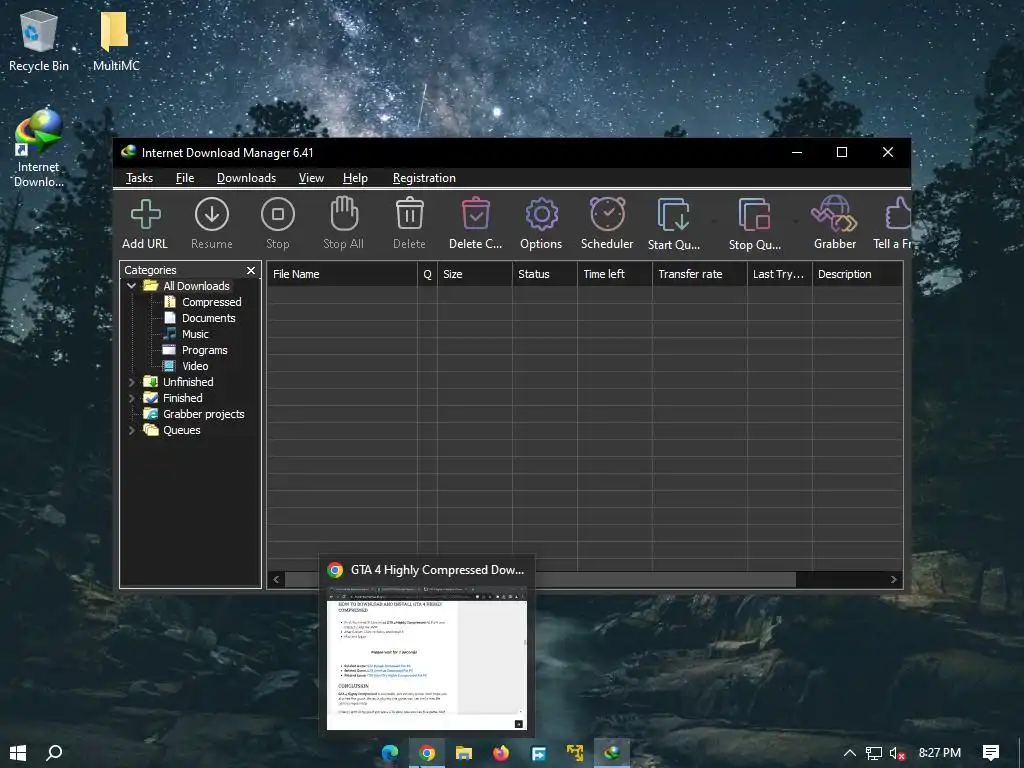
Task: Show hidden tray icons chevron
Action: (x=850, y=753)
